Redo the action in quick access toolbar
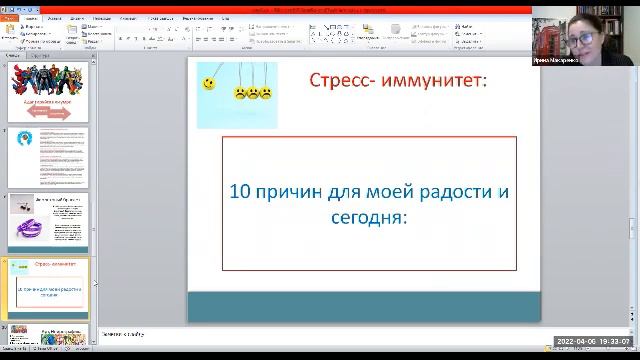Screen dimensions: 640x360 pos(30,10)
